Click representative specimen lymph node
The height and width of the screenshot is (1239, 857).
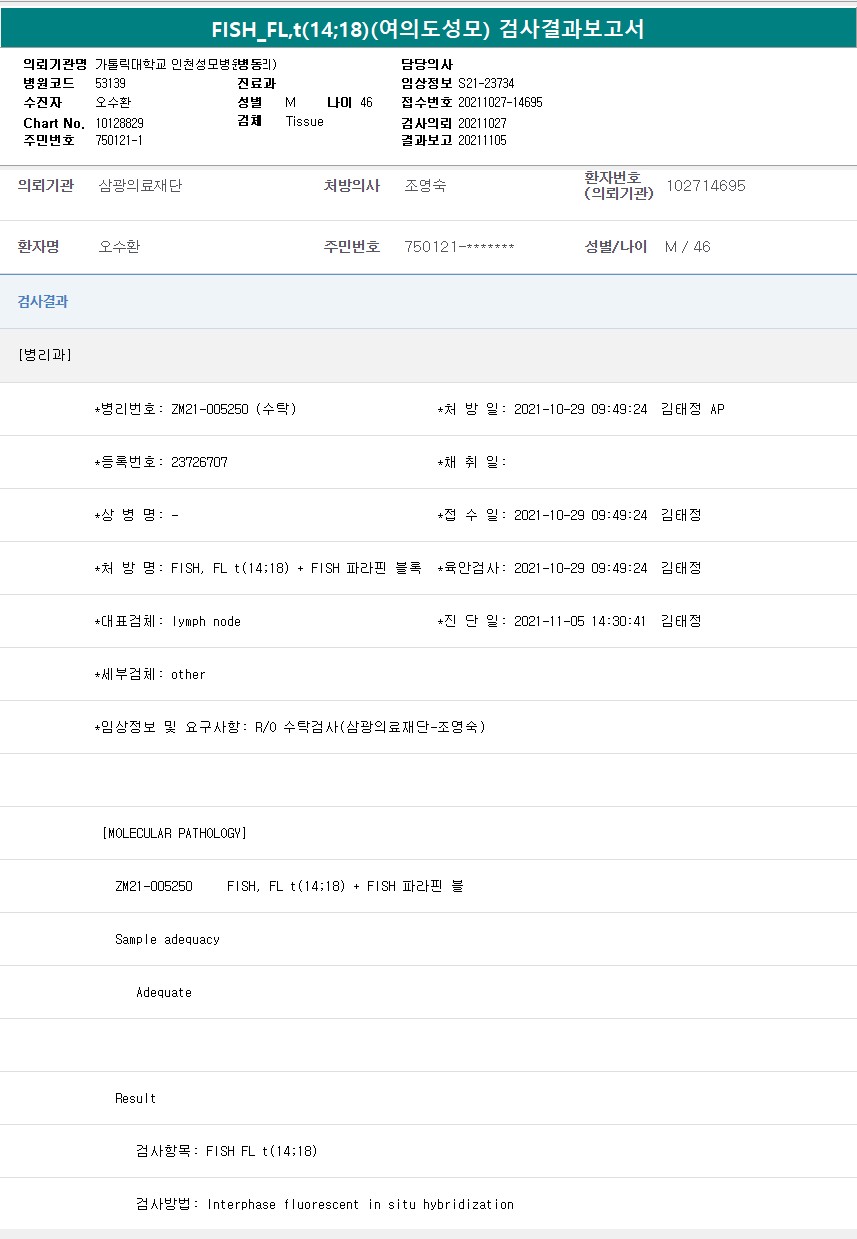pyautogui.click(x=206, y=621)
